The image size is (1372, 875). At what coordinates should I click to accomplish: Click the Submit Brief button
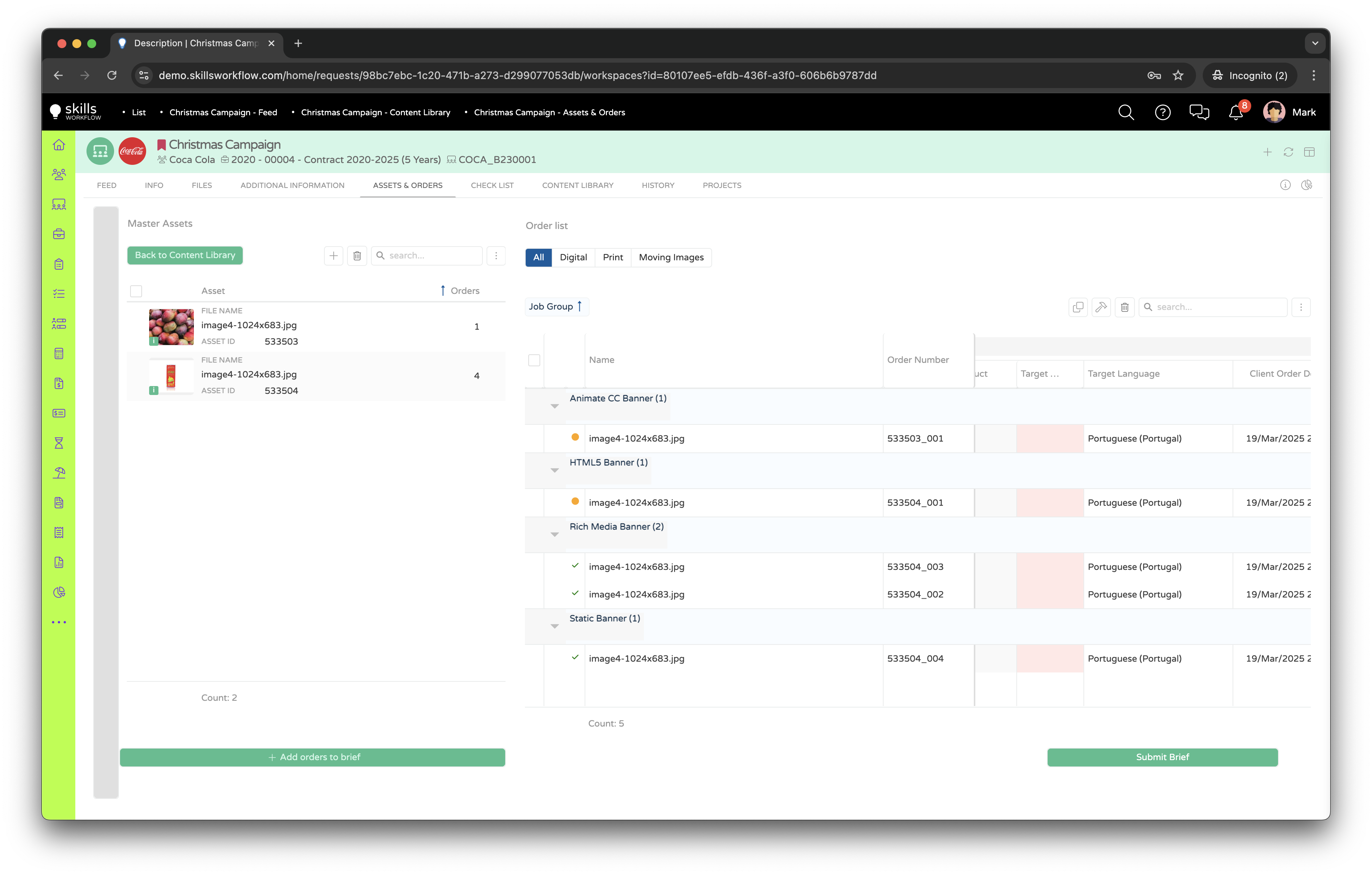[1162, 757]
